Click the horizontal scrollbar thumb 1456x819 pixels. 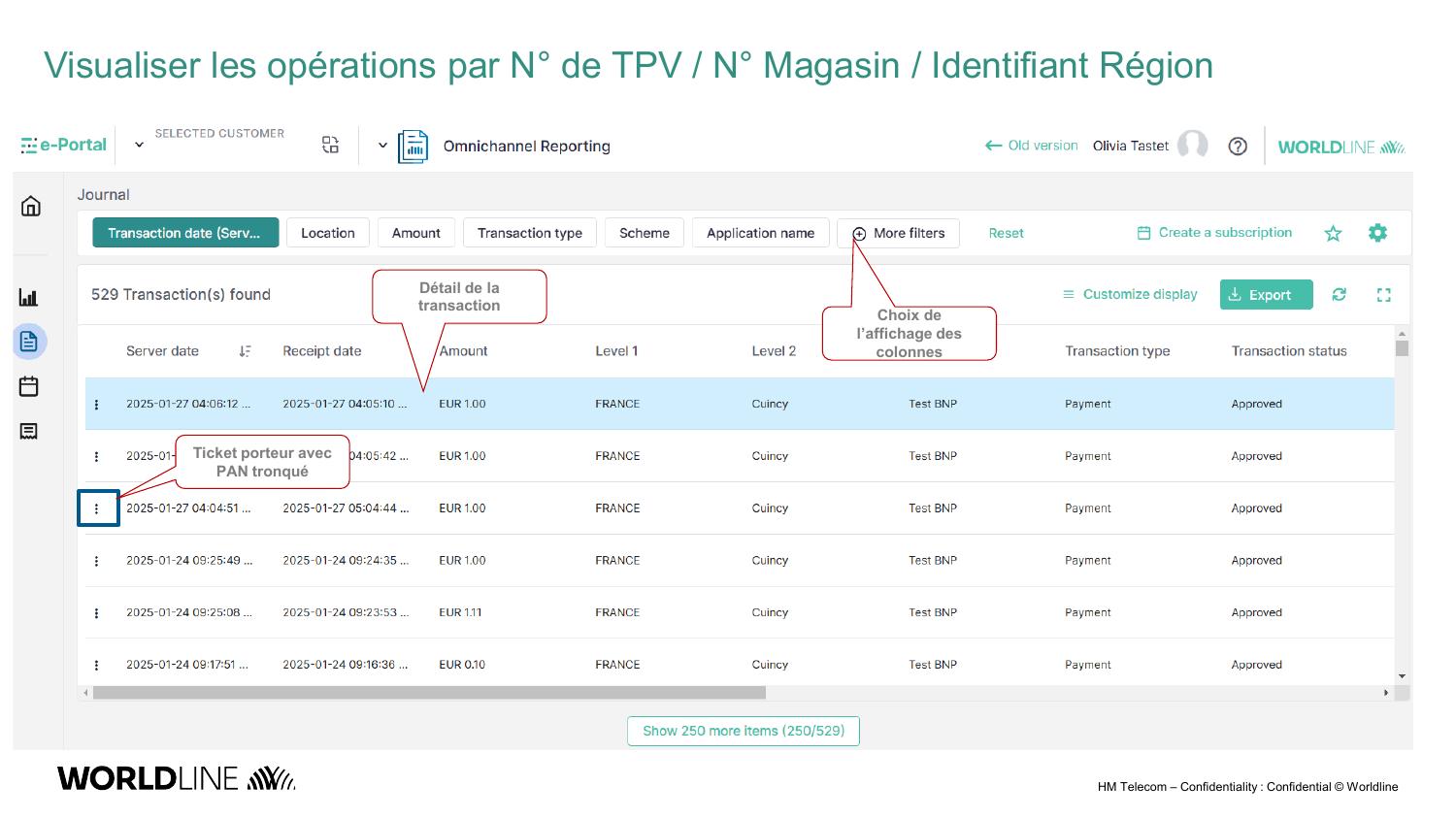(429, 693)
